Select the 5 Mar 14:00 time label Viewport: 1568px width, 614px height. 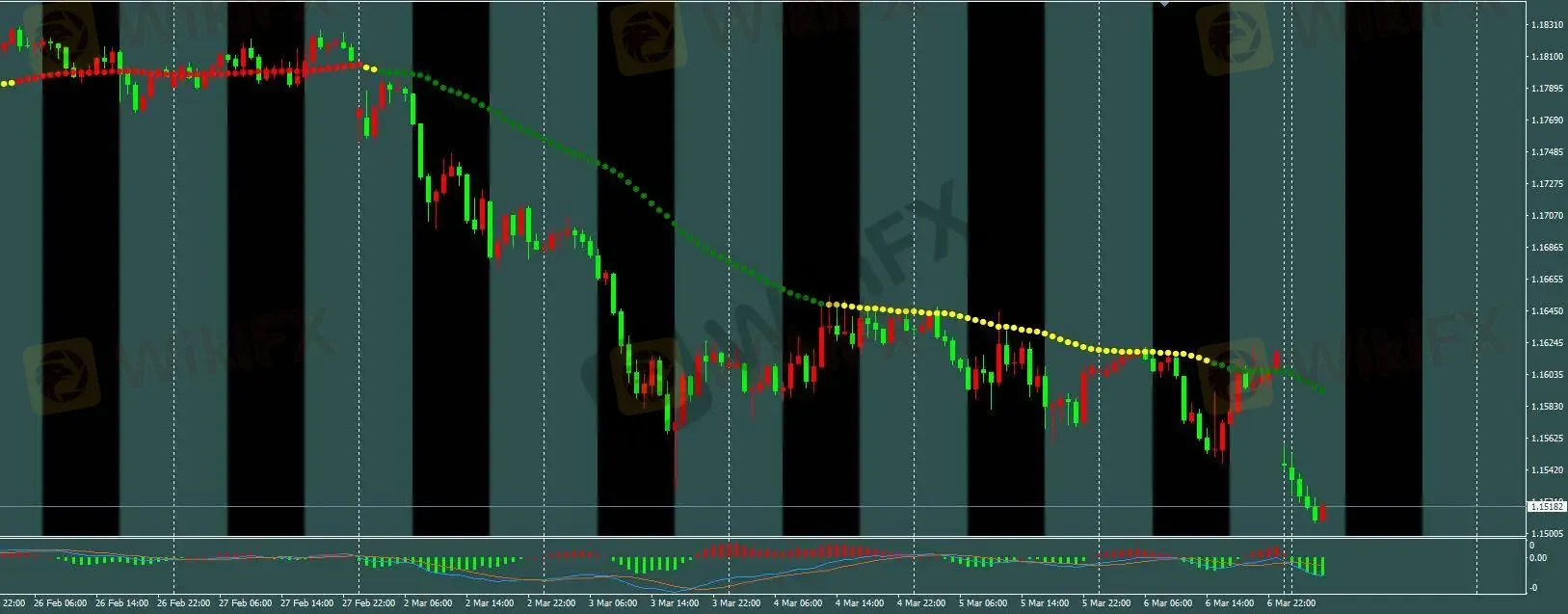pyautogui.click(x=1045, y=603)
